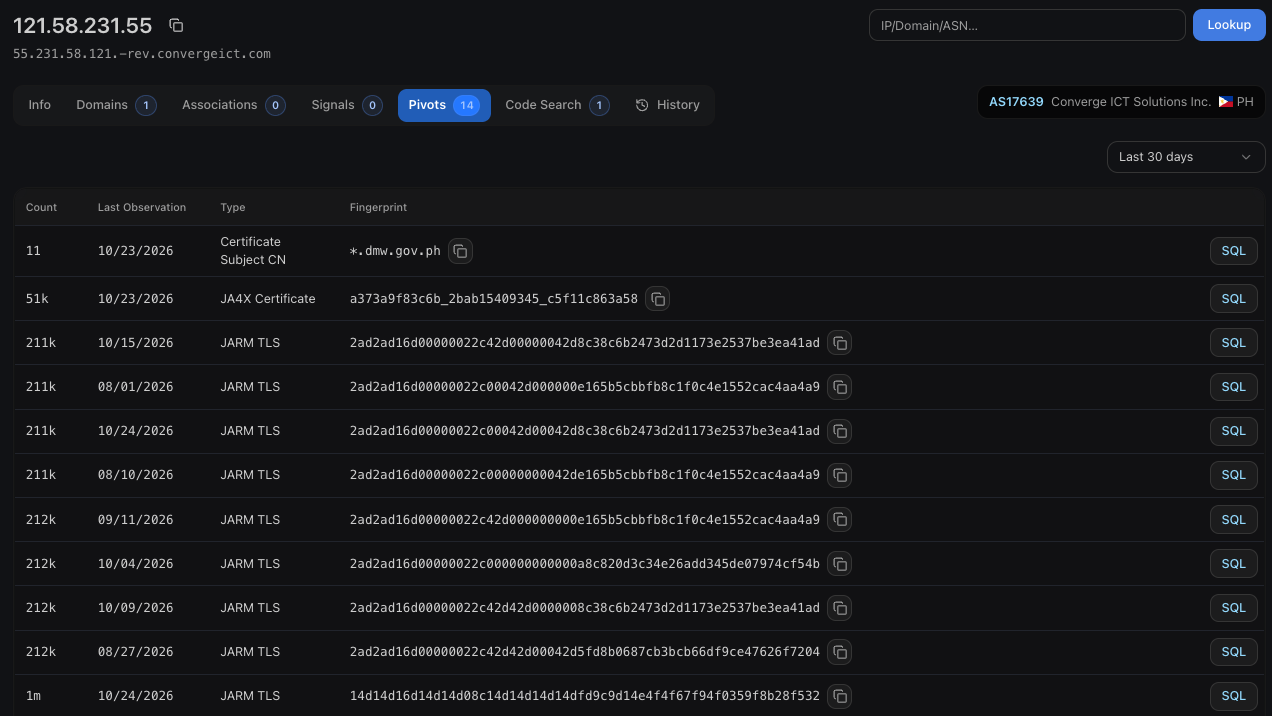Open SQL for the 09/11/2026 JARM row
This screenshot has height=716, width=1272.
coord(1233,519)
